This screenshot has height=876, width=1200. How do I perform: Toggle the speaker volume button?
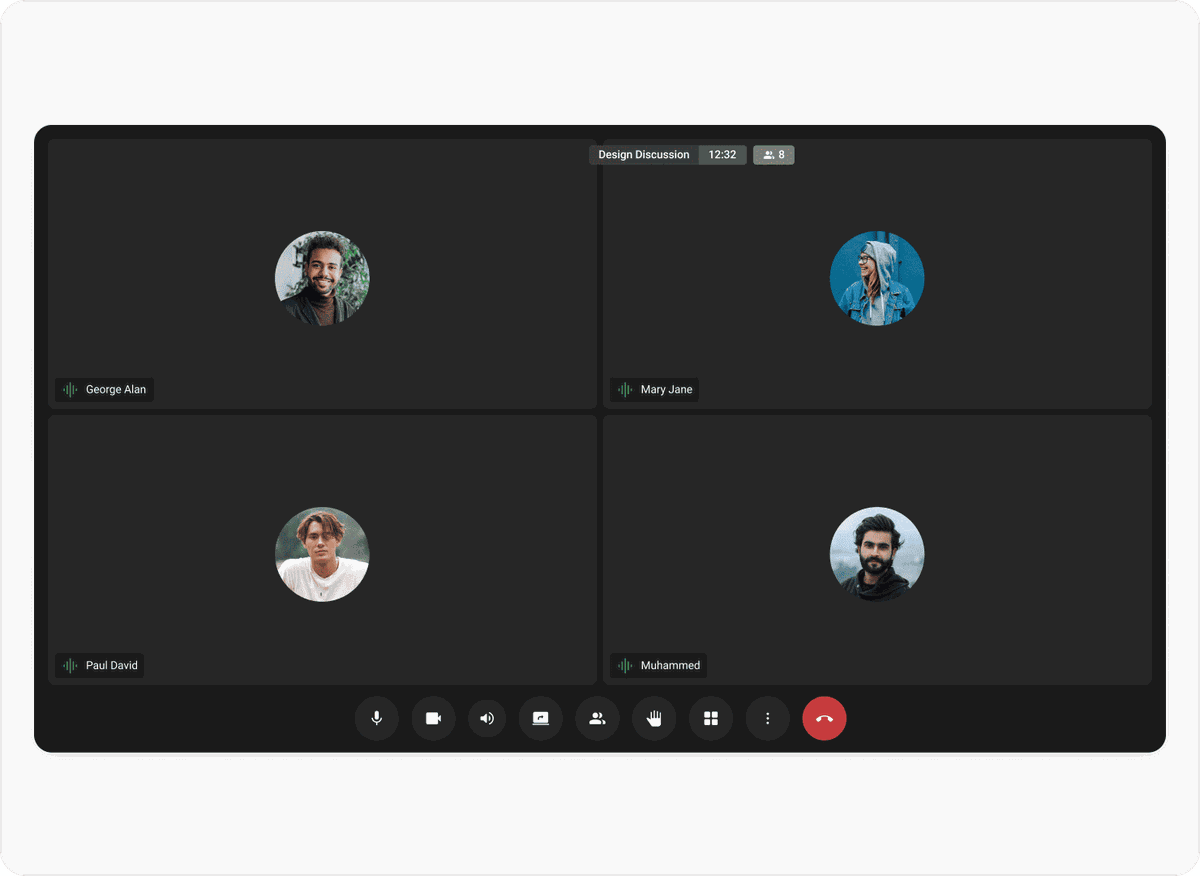[x=487, y=718]
